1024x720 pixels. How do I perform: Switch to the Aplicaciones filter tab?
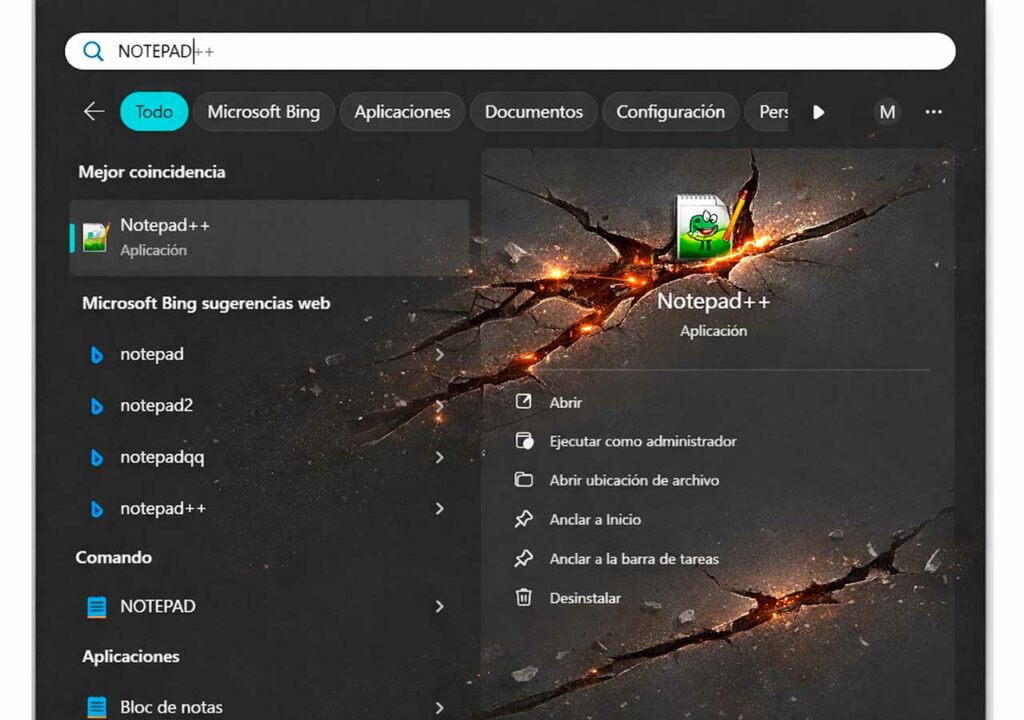coord(401,112)
